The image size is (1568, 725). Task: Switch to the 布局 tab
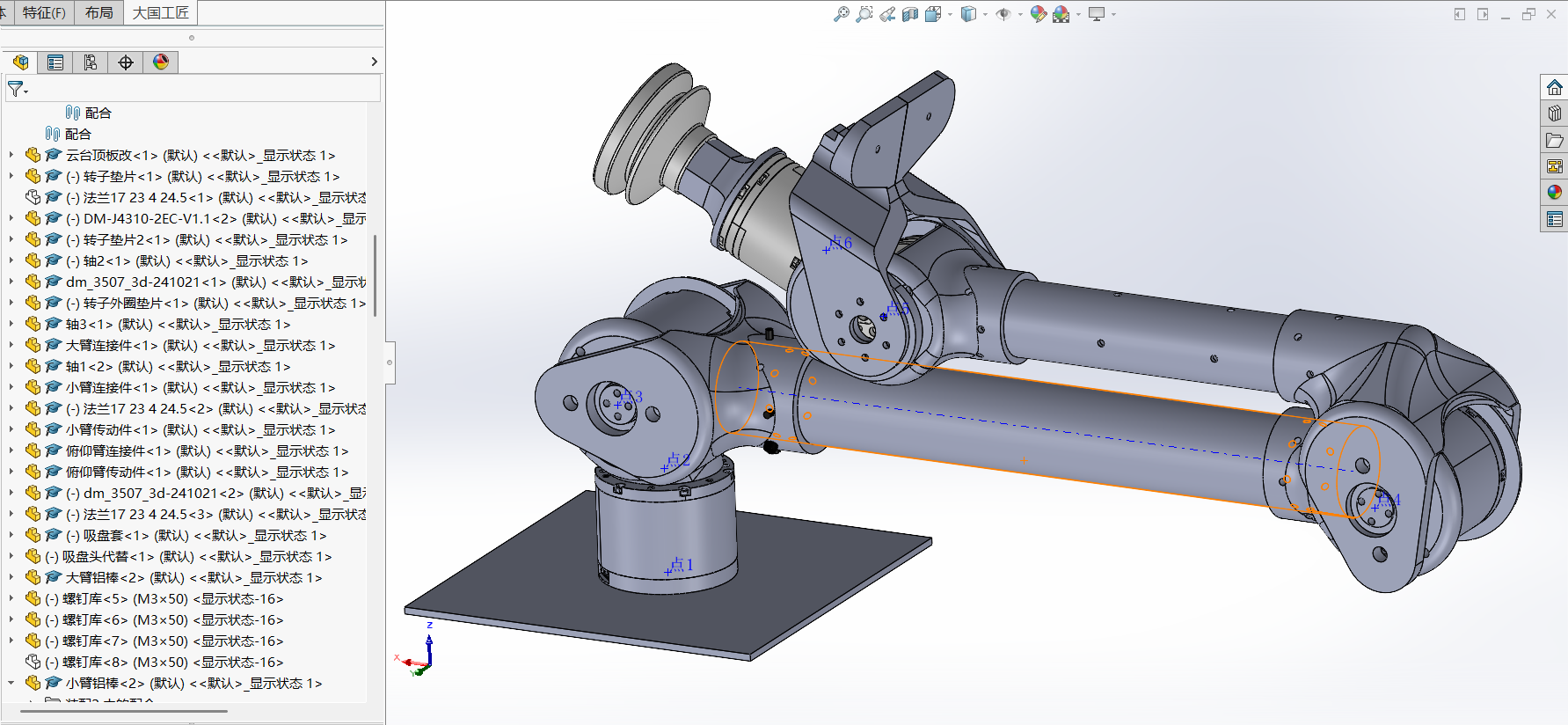pos(98,12)
